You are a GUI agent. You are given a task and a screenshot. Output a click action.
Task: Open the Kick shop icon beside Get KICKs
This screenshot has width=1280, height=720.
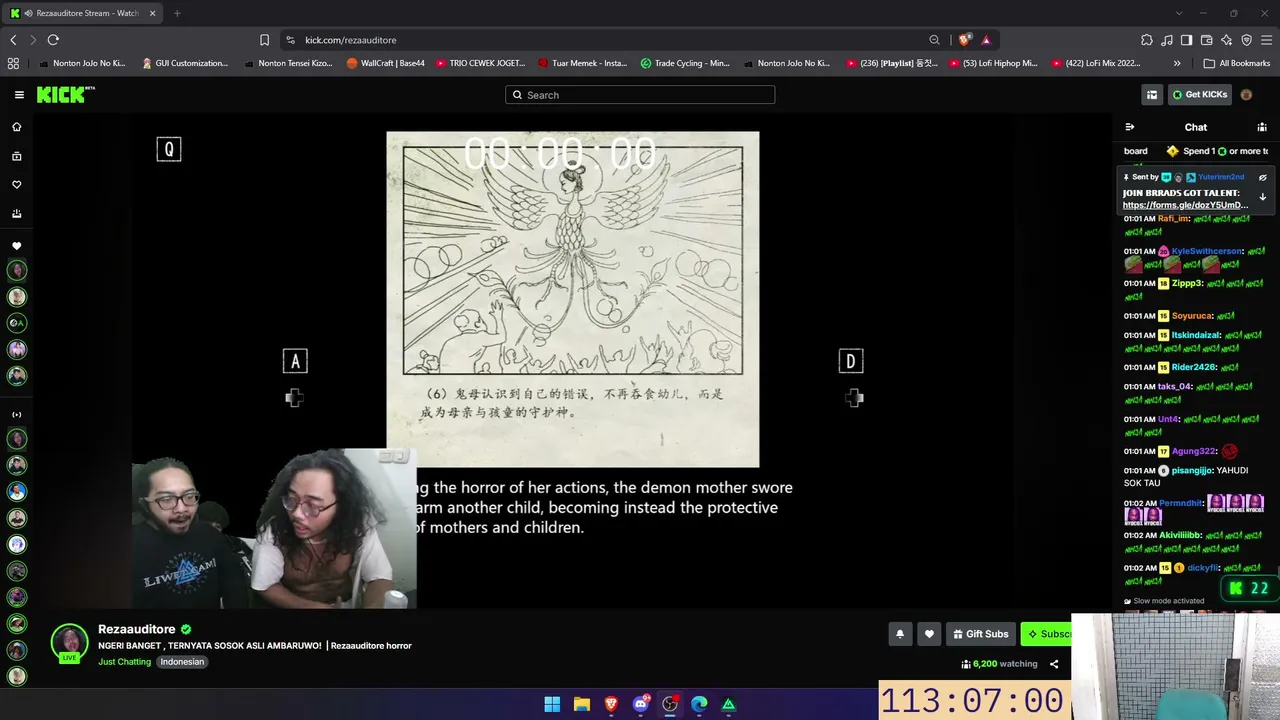(1152, 95)
